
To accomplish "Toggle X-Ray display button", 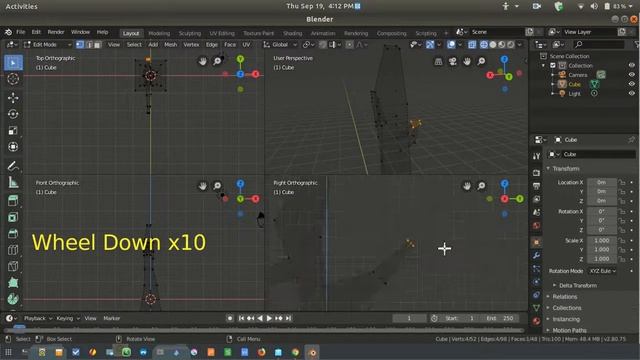I will coord(472,44).
